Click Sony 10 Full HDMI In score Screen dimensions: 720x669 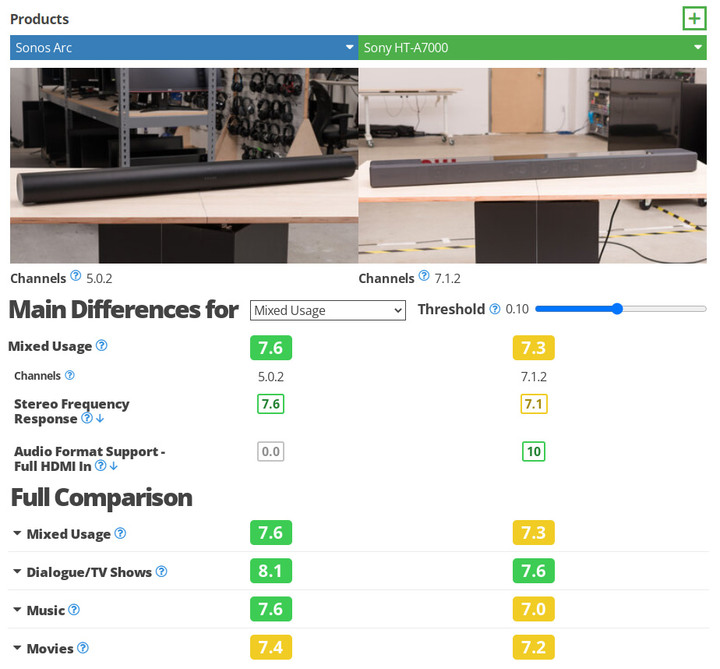tap(534, 451)
